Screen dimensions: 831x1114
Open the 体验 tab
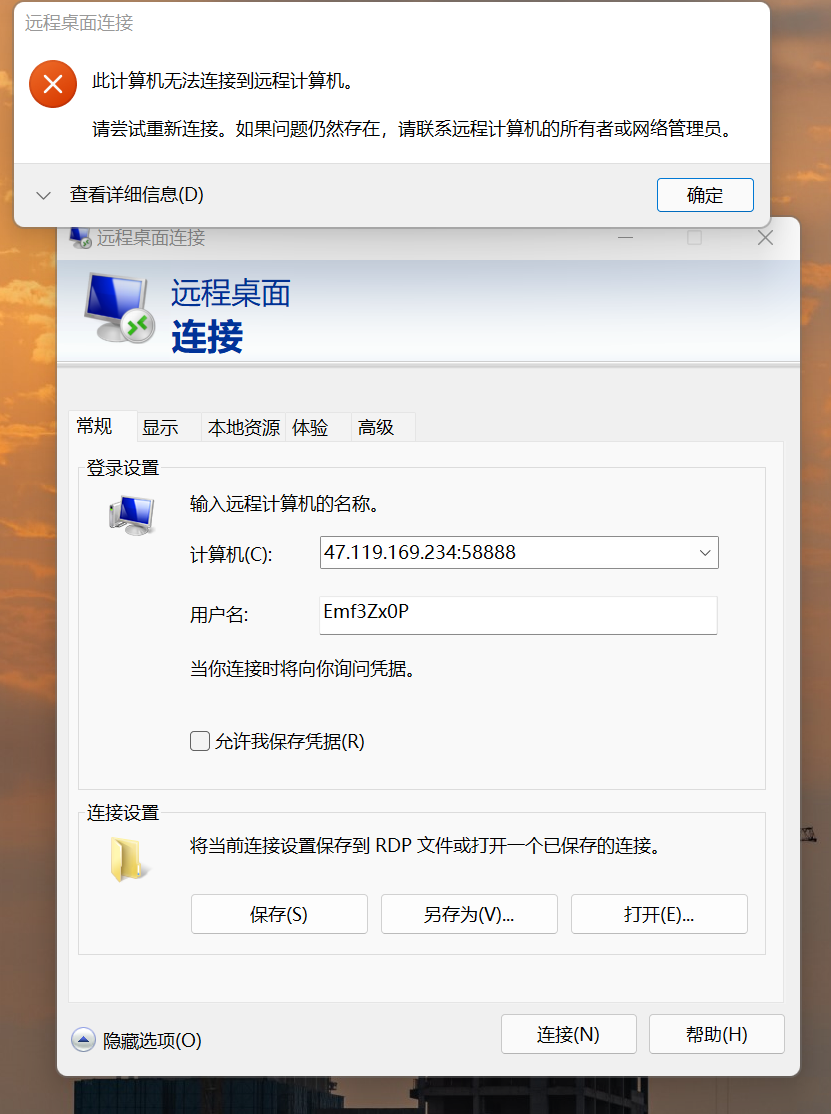point(318,428)
